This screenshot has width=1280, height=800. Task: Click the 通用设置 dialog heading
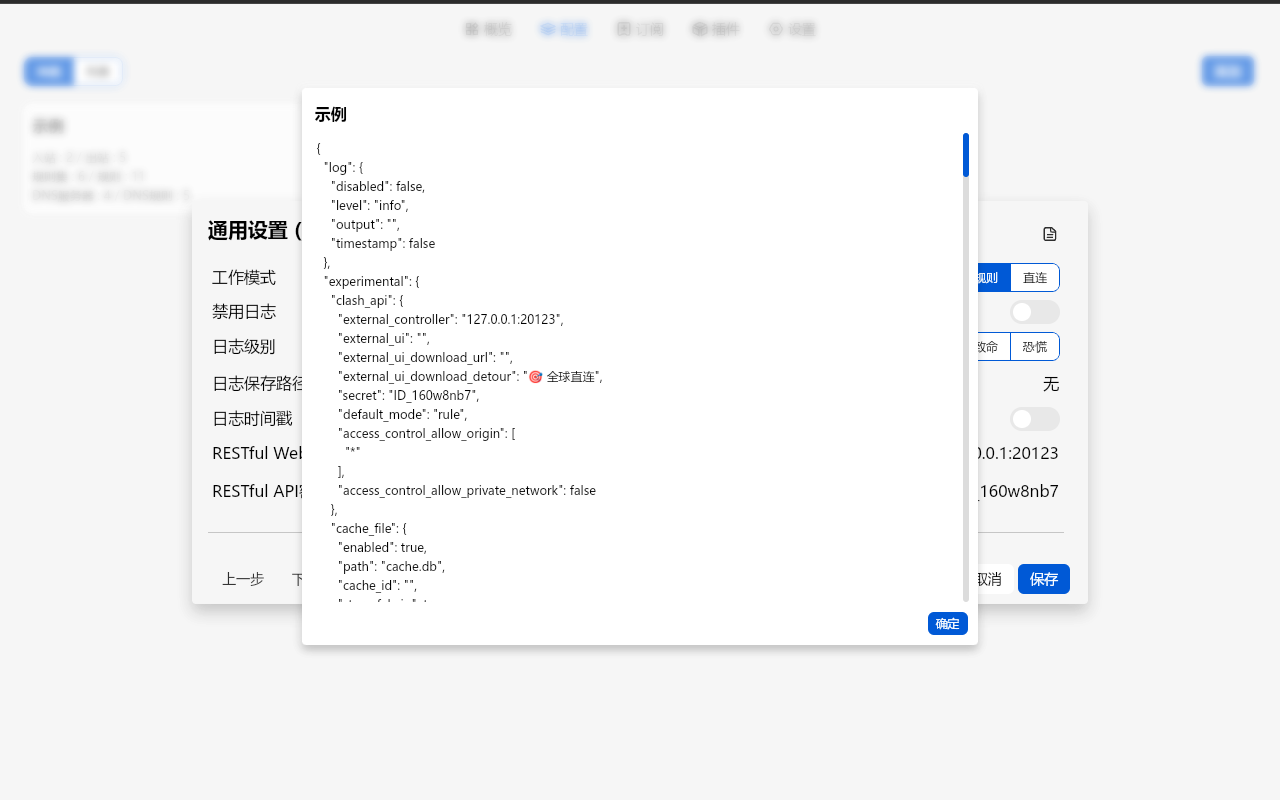(254, 231)
